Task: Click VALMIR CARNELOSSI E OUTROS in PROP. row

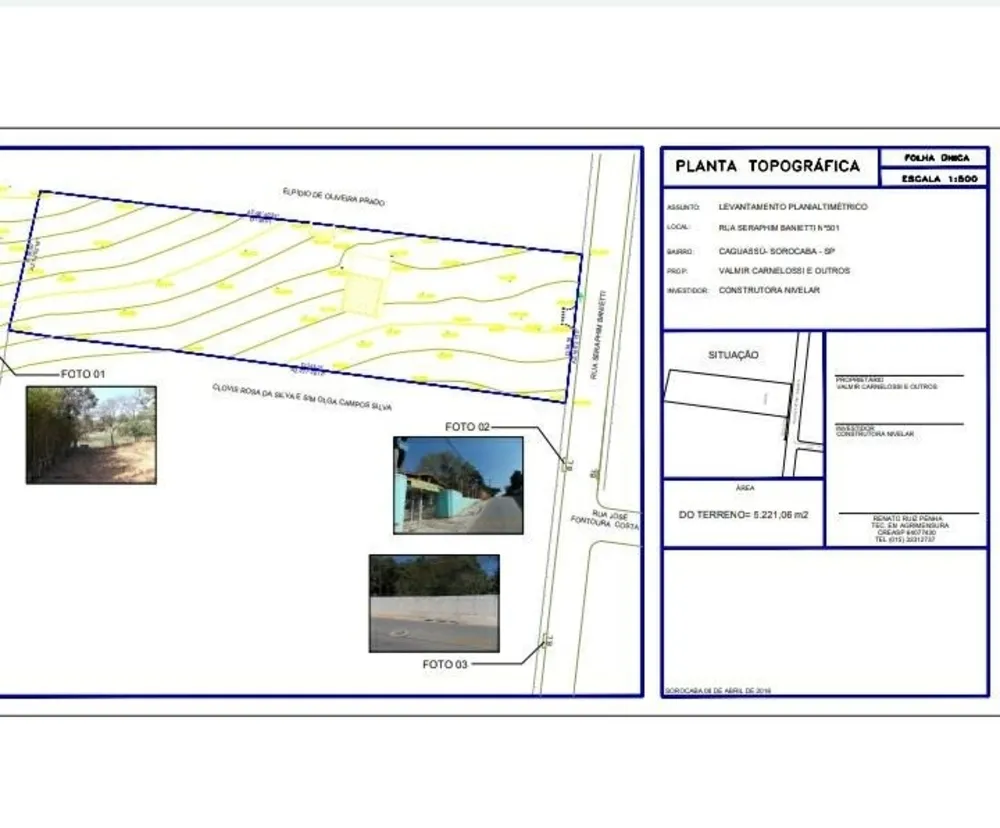Action: [784, 270]
